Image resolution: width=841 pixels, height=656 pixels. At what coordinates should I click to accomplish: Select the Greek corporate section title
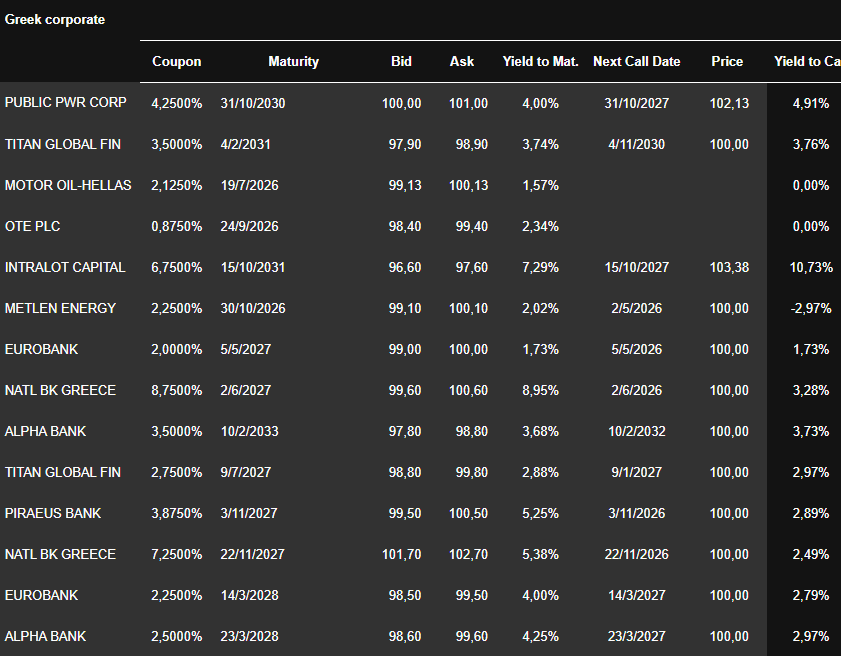click(x=55, y=20)
